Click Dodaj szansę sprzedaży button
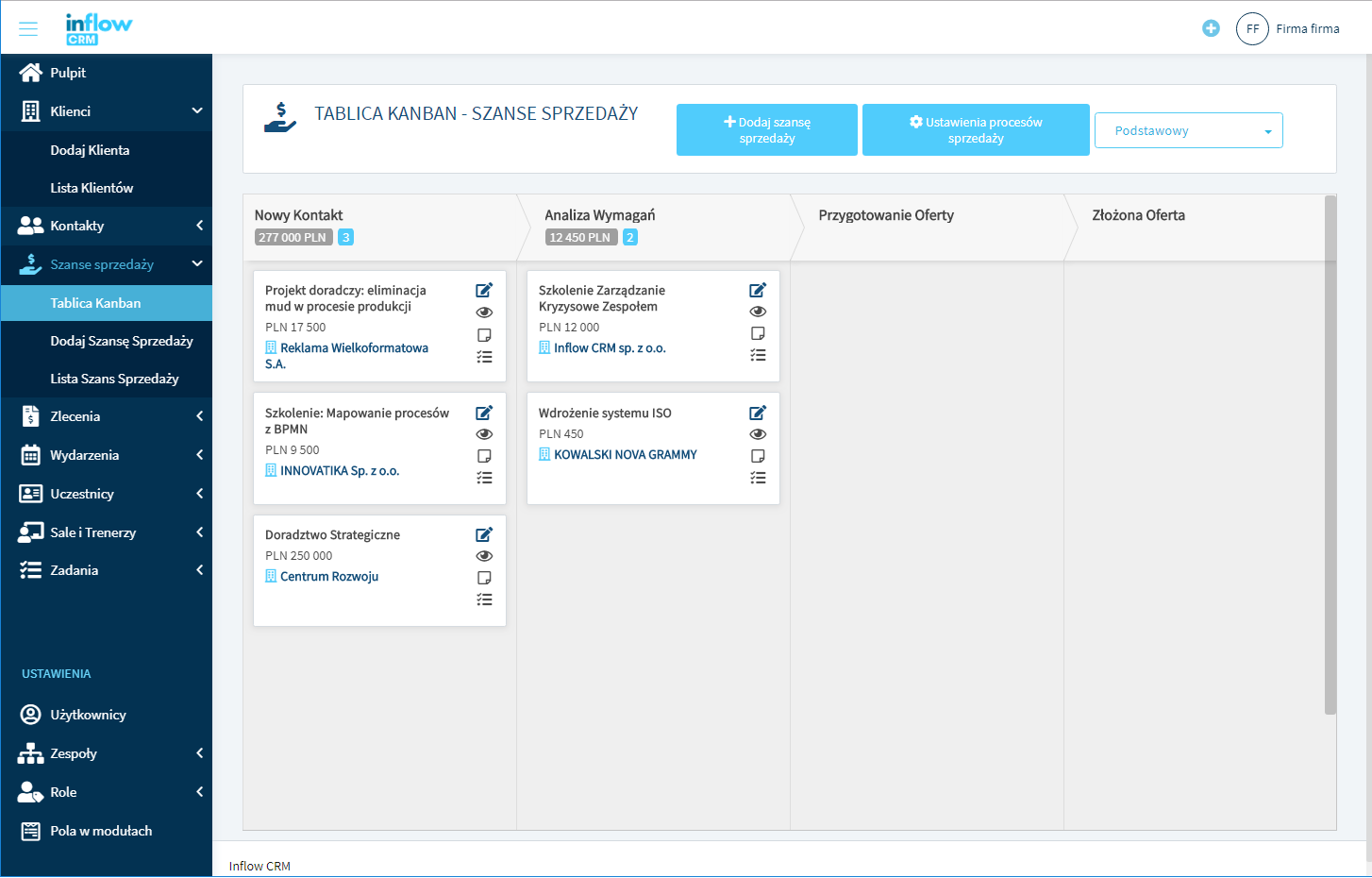Viewport: 1372px width, 878px height. point(766,130)
